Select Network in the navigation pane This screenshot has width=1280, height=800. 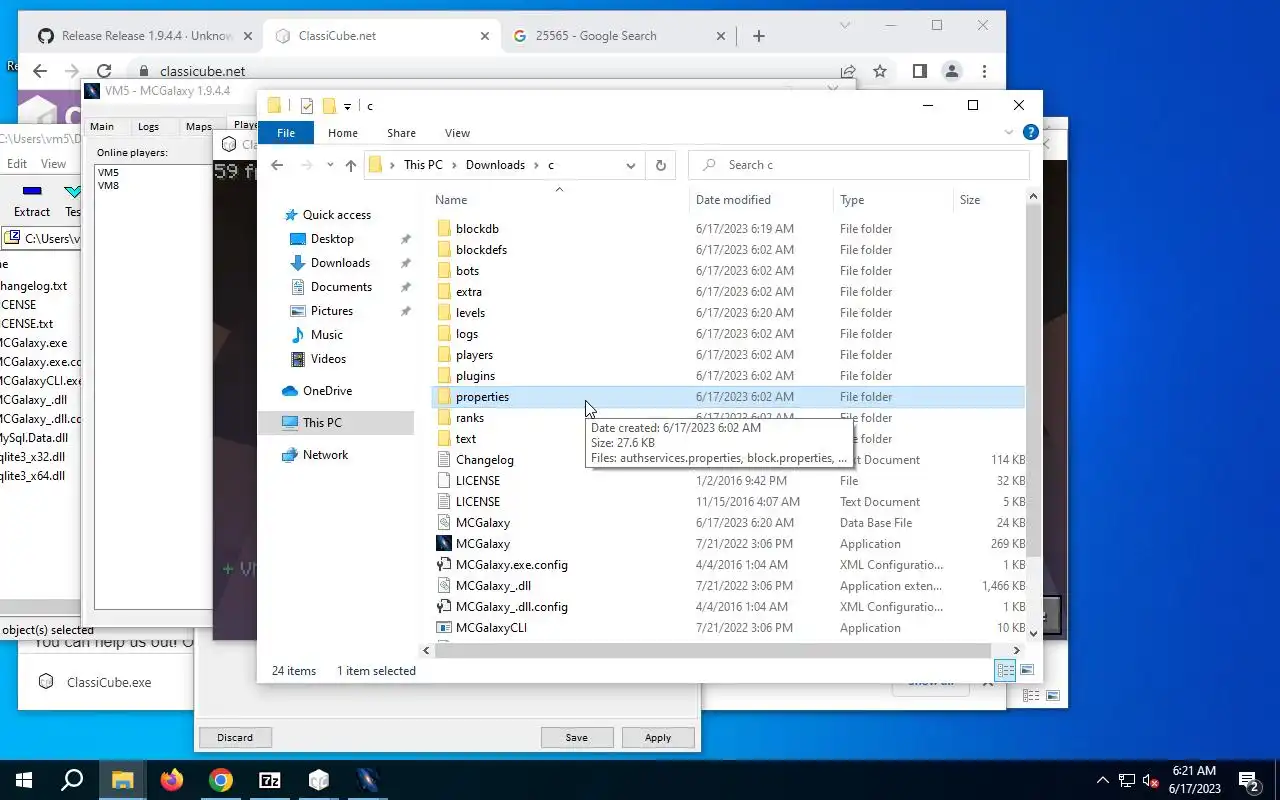325,455
